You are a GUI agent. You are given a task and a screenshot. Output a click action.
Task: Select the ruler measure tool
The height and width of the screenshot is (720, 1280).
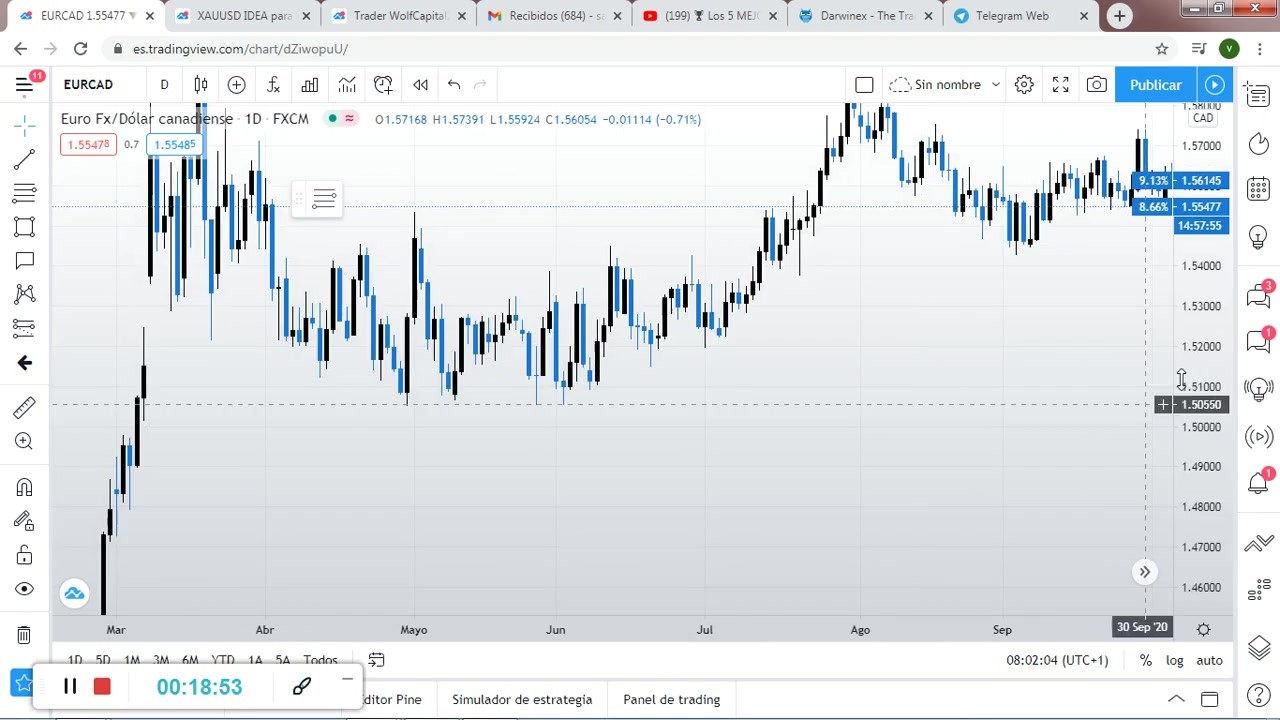25,408
